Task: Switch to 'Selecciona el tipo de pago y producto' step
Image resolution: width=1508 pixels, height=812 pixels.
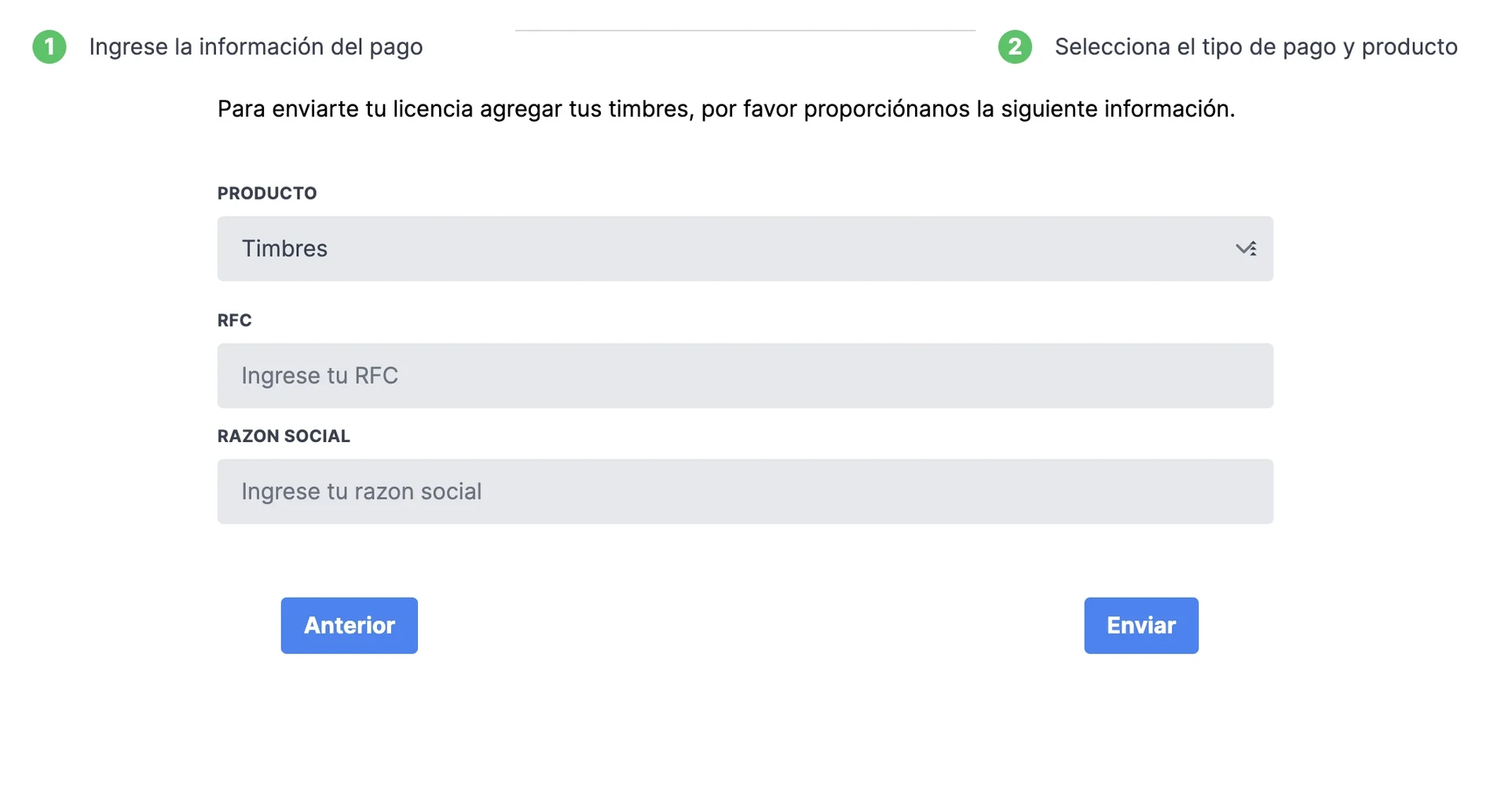Action: [1256, 46]
